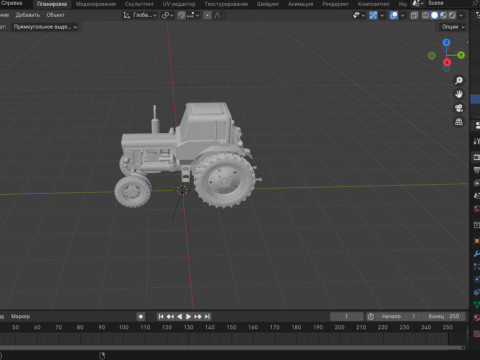Open the Опции dropdown
This screenshot has height=360, width=480.
[x=453, y=27]
